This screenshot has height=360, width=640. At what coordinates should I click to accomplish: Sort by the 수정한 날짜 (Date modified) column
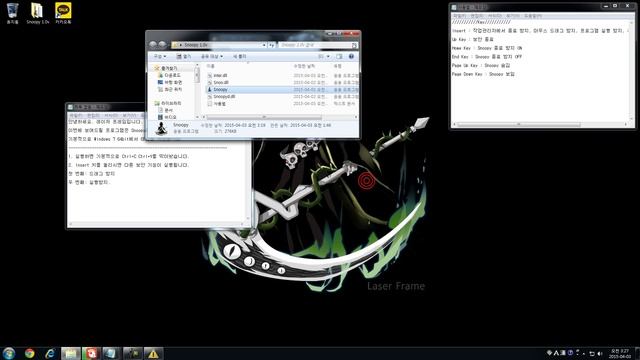(304, 66)
